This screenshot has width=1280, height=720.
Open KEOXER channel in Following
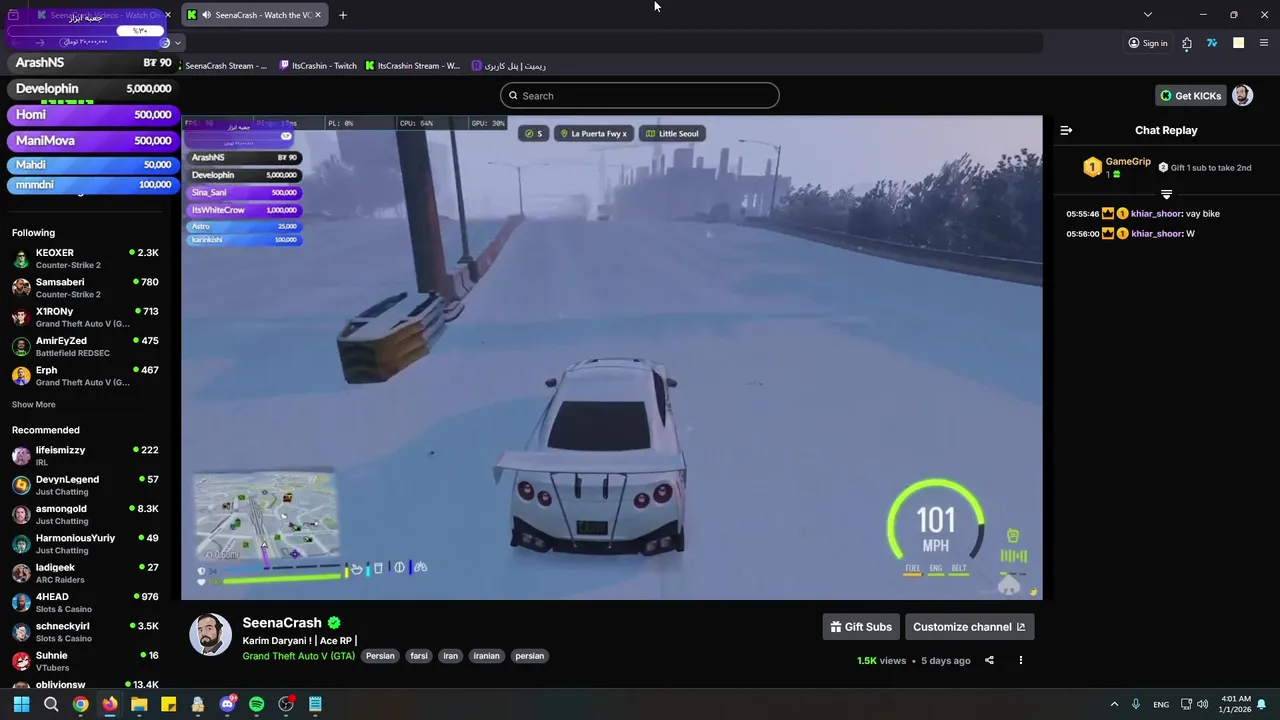pyautogui.click(x=85, y=259)
